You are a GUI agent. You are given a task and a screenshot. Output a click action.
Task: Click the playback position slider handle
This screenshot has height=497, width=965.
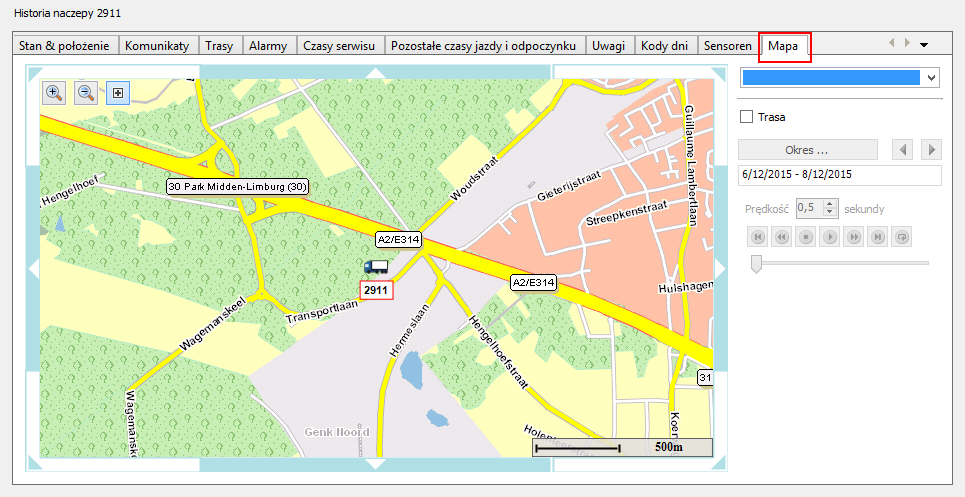coord(757,263)
